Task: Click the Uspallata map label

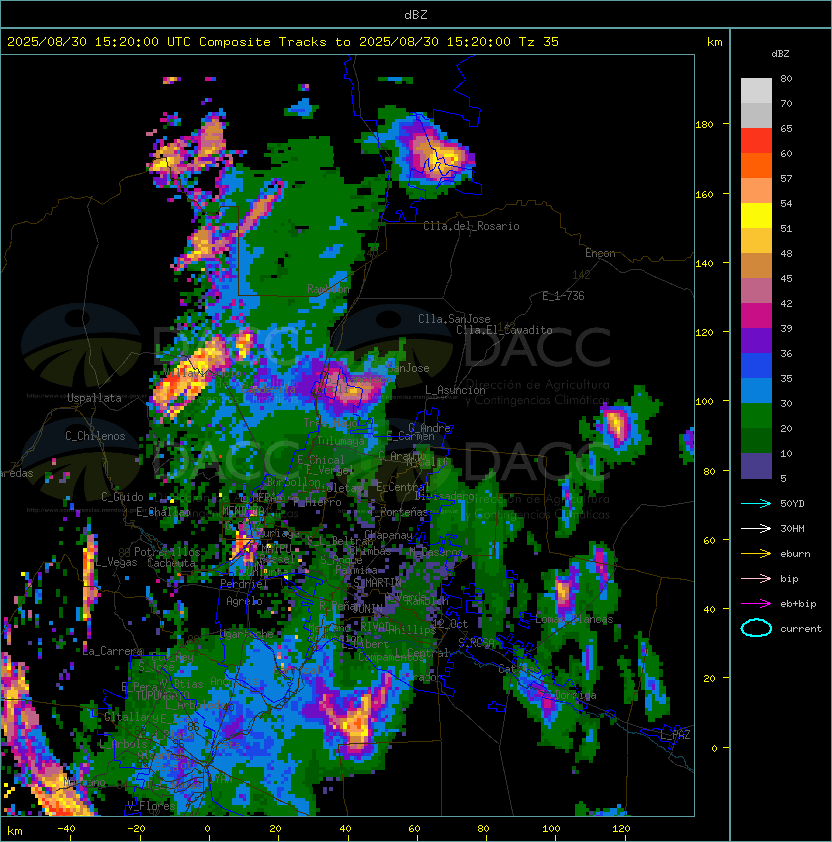Action: (94, 398)
